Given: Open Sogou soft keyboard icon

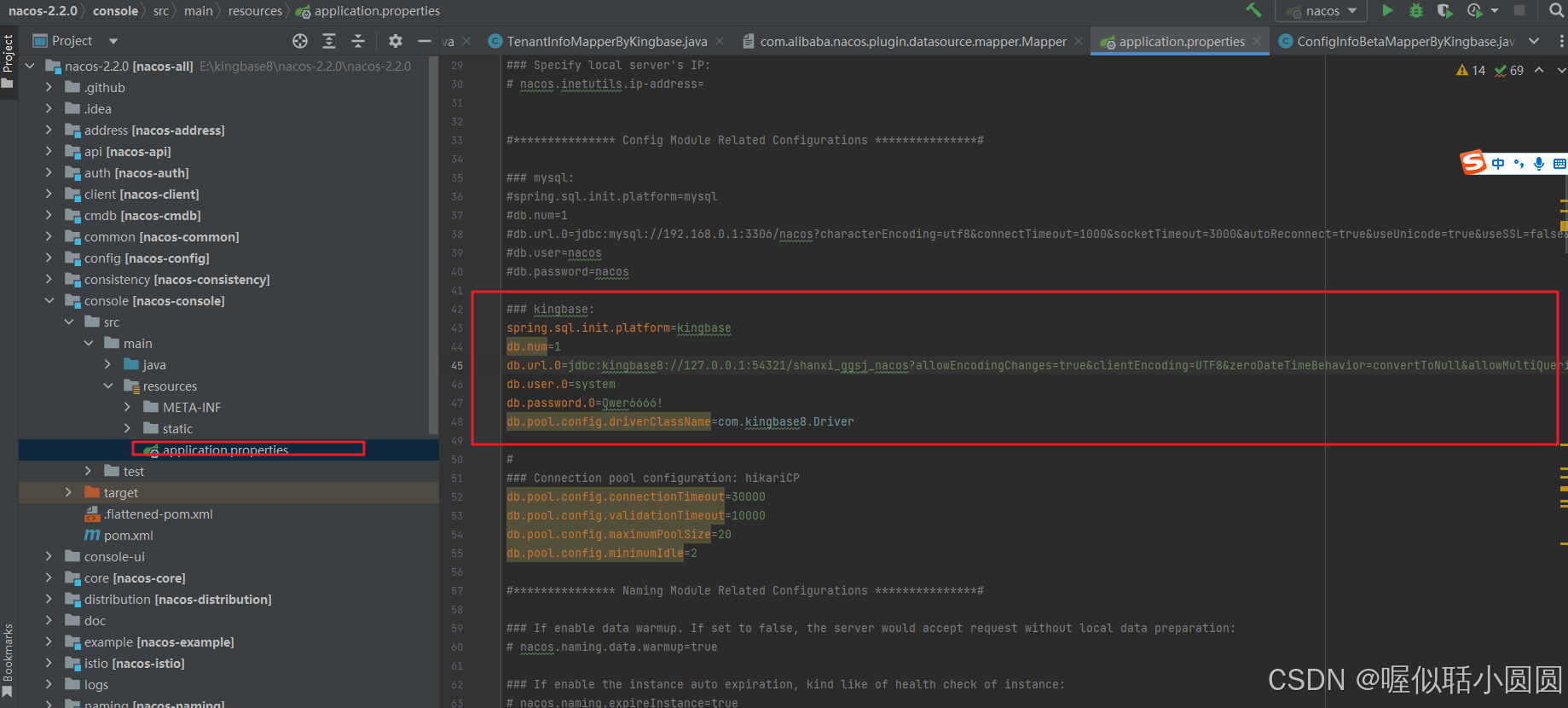Looking at the screenshot, I should point(1559,164).
